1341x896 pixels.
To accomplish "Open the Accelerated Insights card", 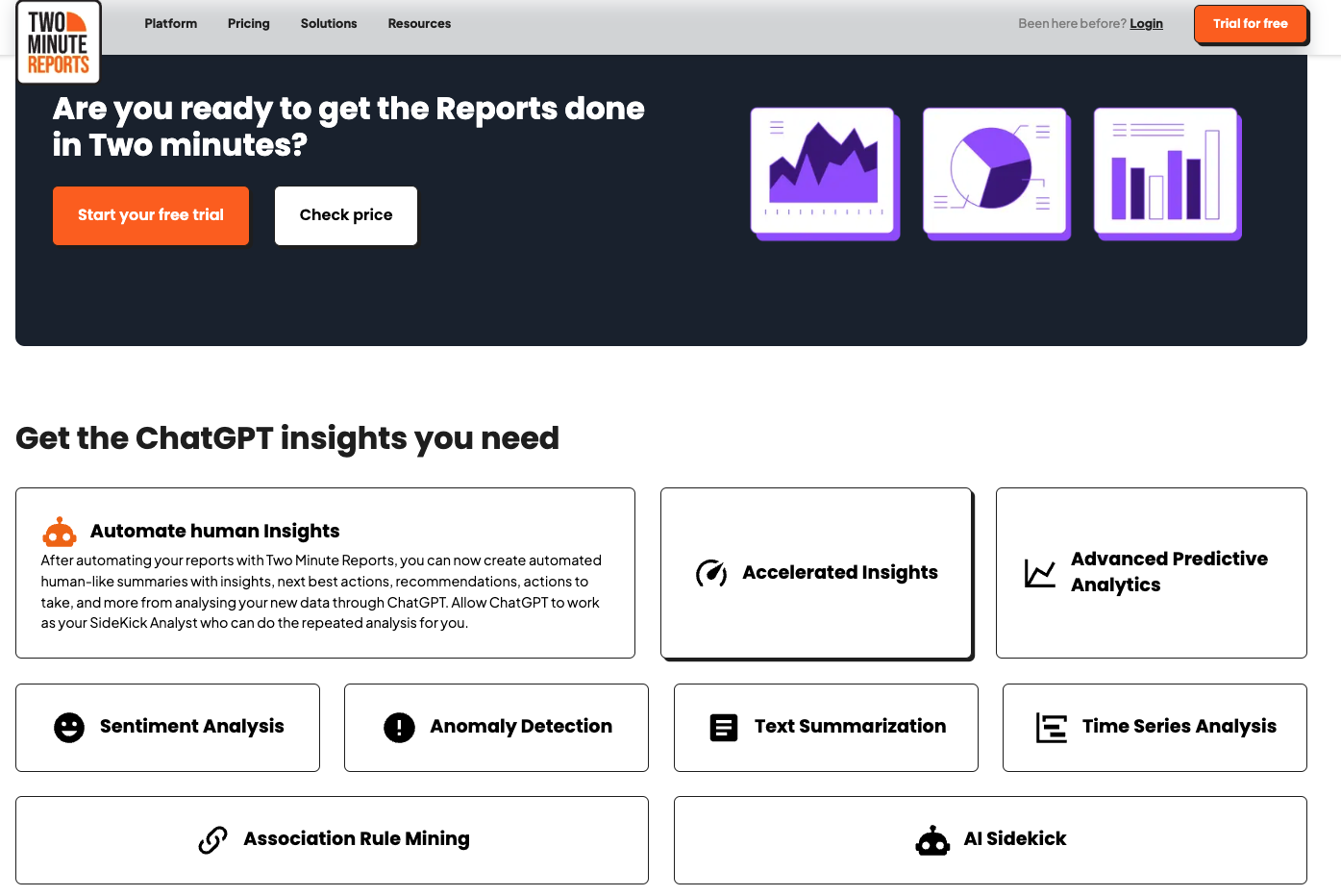I will point(816,573).
